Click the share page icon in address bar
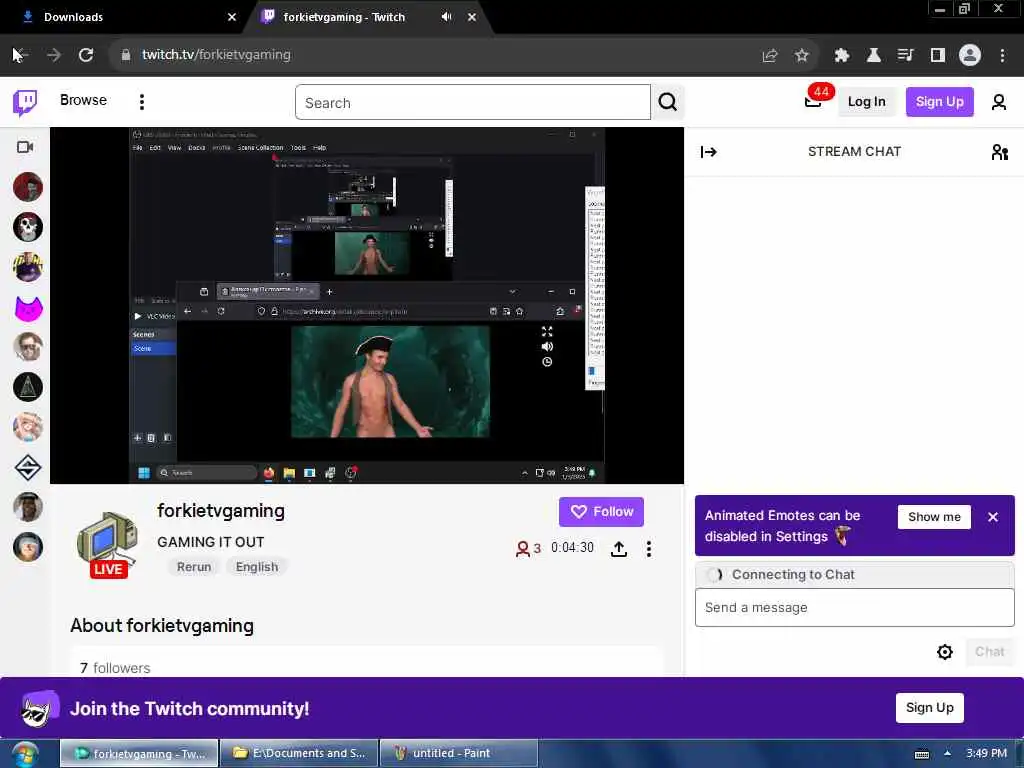This screenshot has width=1024, height=768. 770,56
